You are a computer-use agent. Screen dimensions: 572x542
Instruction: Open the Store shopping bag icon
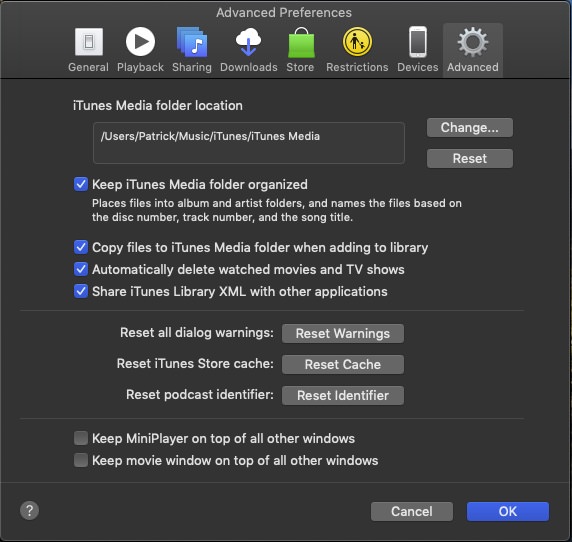coord(301,43)
